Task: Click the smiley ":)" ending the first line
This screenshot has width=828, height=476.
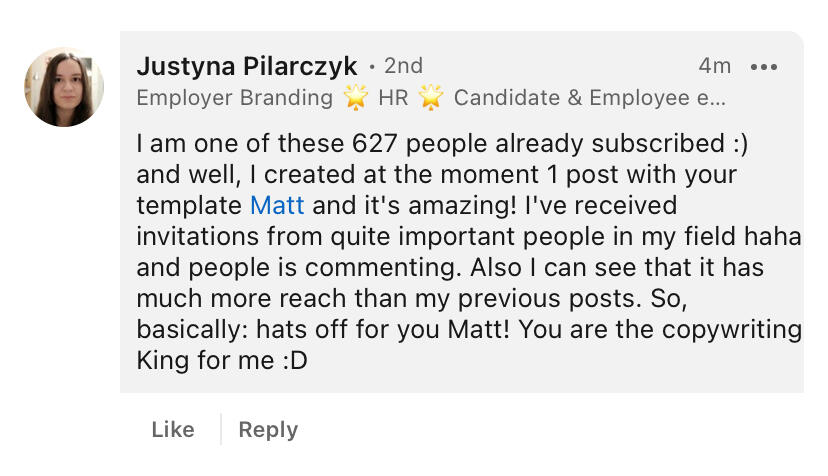Action: 738,144
